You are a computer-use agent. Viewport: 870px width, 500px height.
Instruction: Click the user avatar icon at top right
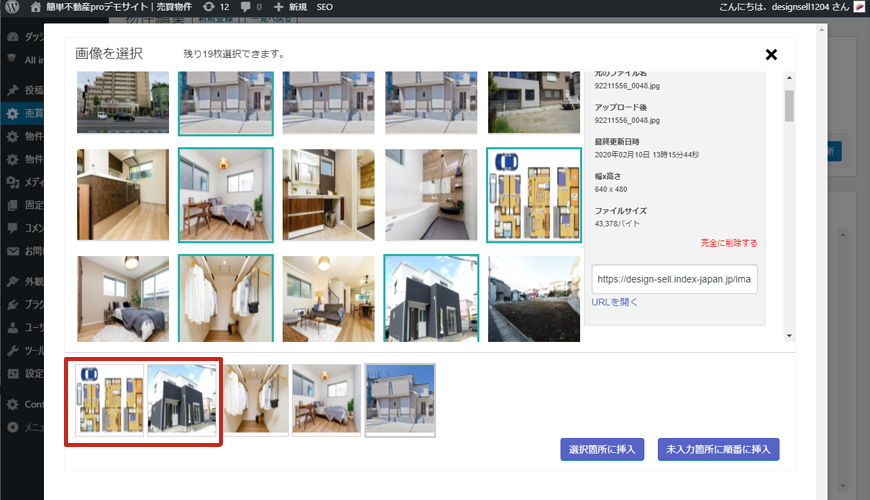859,7
